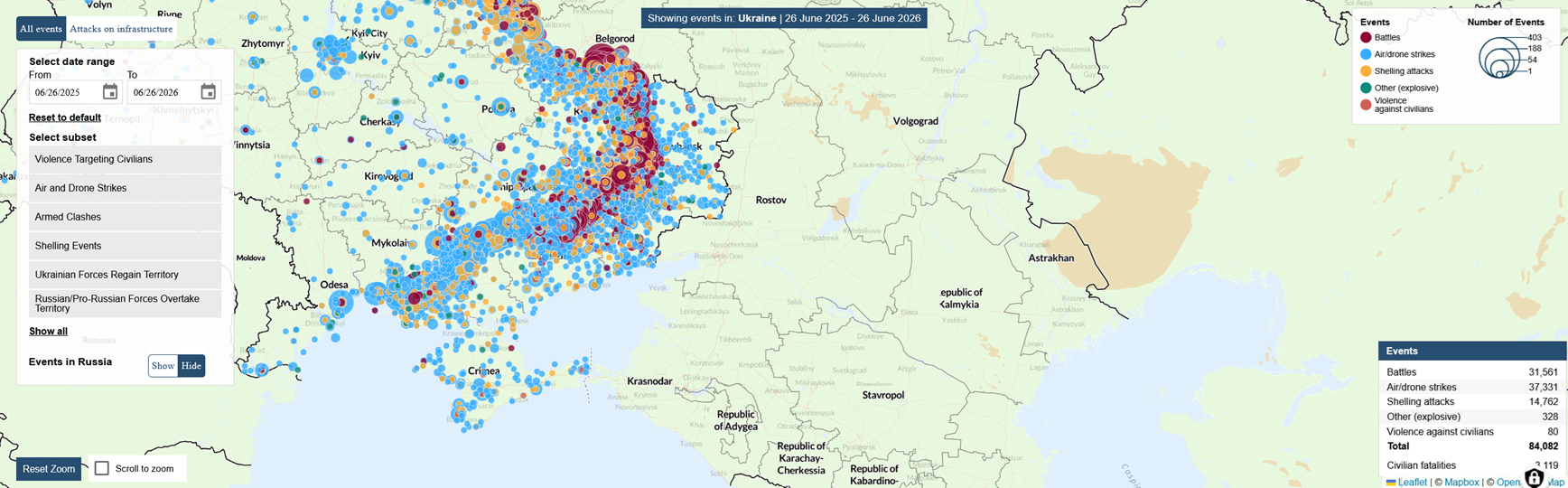Image resolution: width=1568 pixels, height=488 pixels.
Task: Click Violence against civilians row showing 80
Action: coord(1472,432)
